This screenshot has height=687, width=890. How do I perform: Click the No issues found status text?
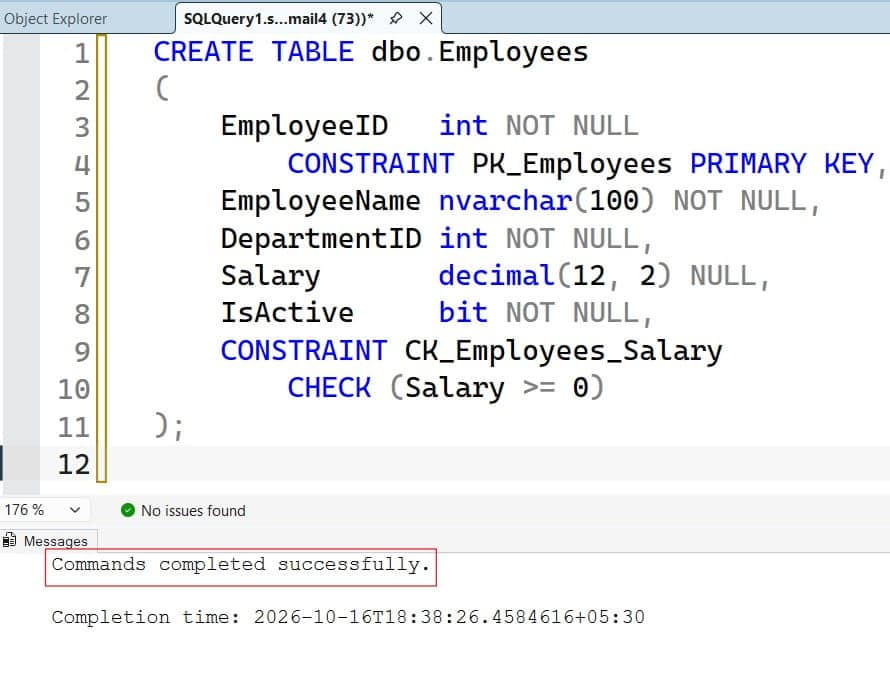(x=193, y=510)
